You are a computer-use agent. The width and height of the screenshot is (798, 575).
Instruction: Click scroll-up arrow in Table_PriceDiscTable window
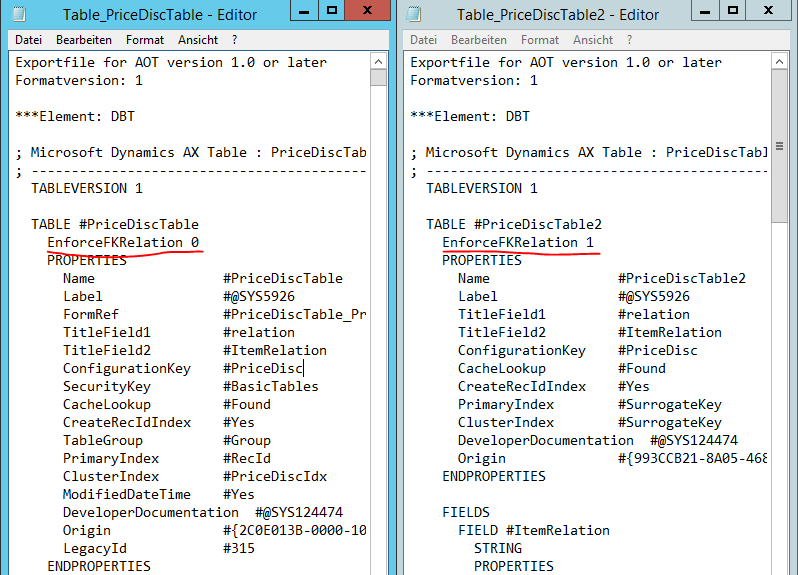tap(378, 59)
